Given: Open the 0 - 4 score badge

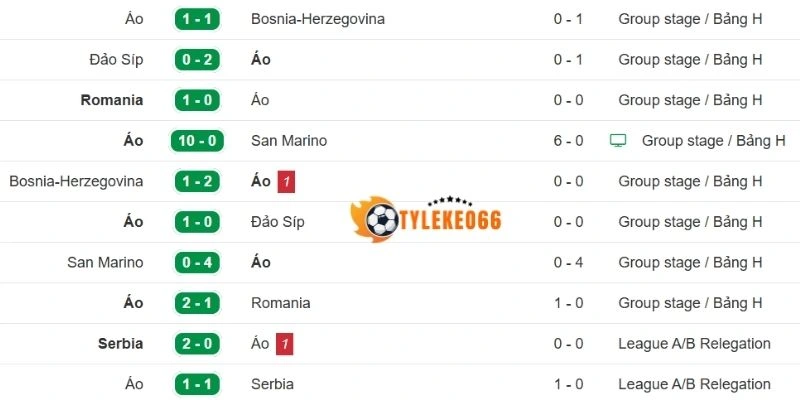Looking at the screenshot, I should [x=199, y=263].
